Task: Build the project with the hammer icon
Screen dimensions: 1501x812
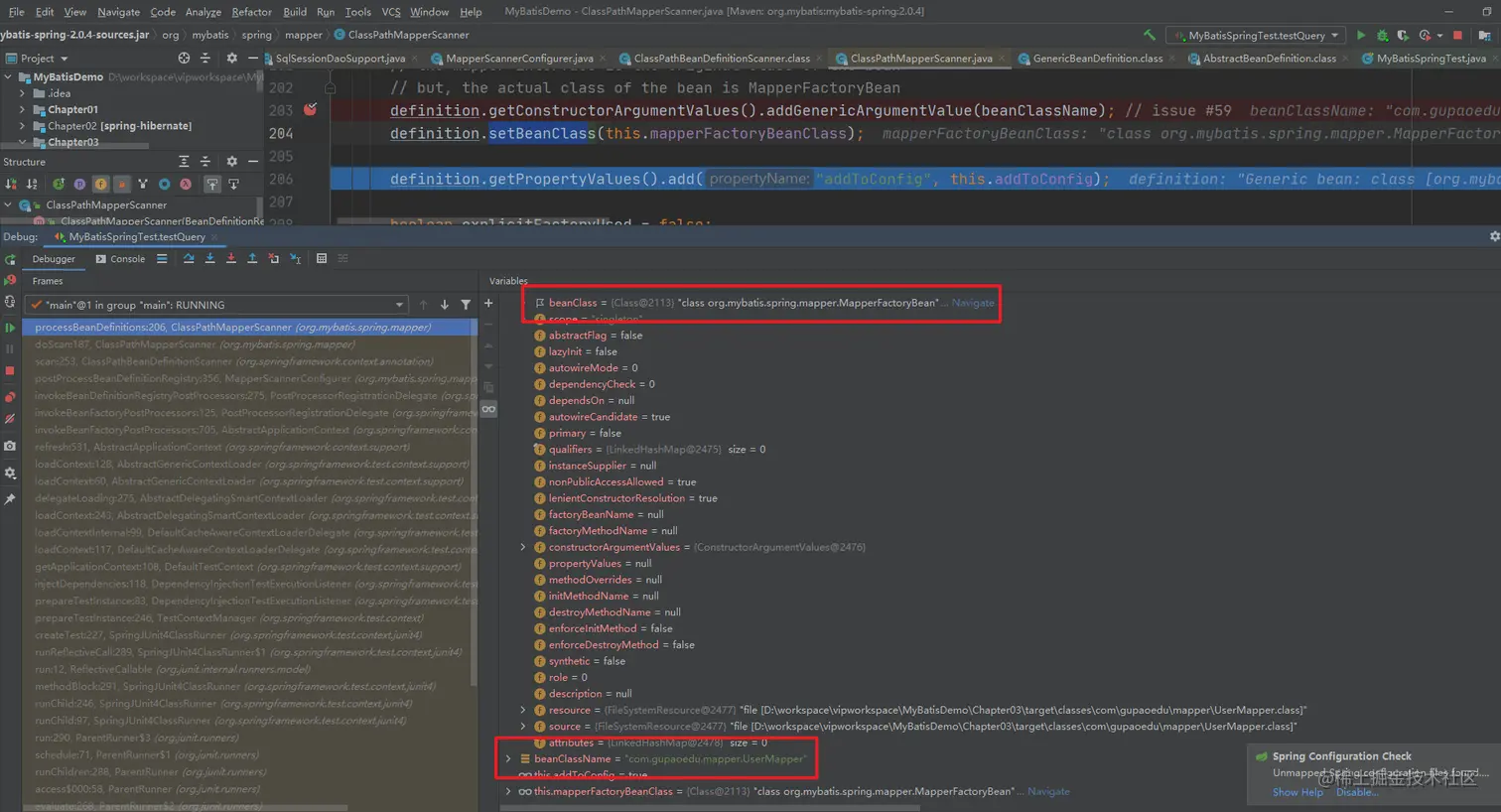Action: [1150, 35]
